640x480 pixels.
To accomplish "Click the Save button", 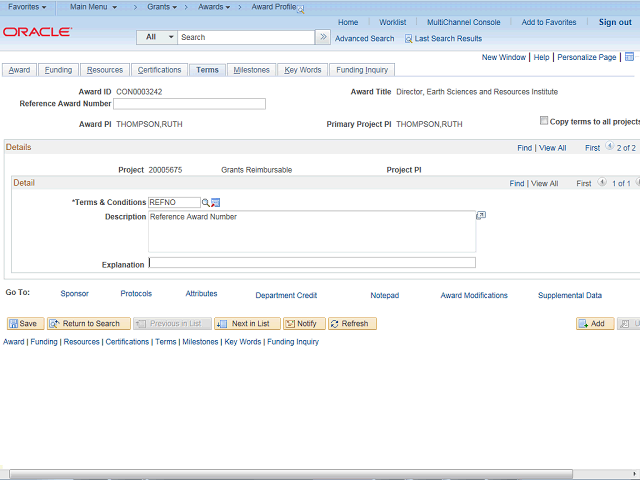I will tap(25, 324).
